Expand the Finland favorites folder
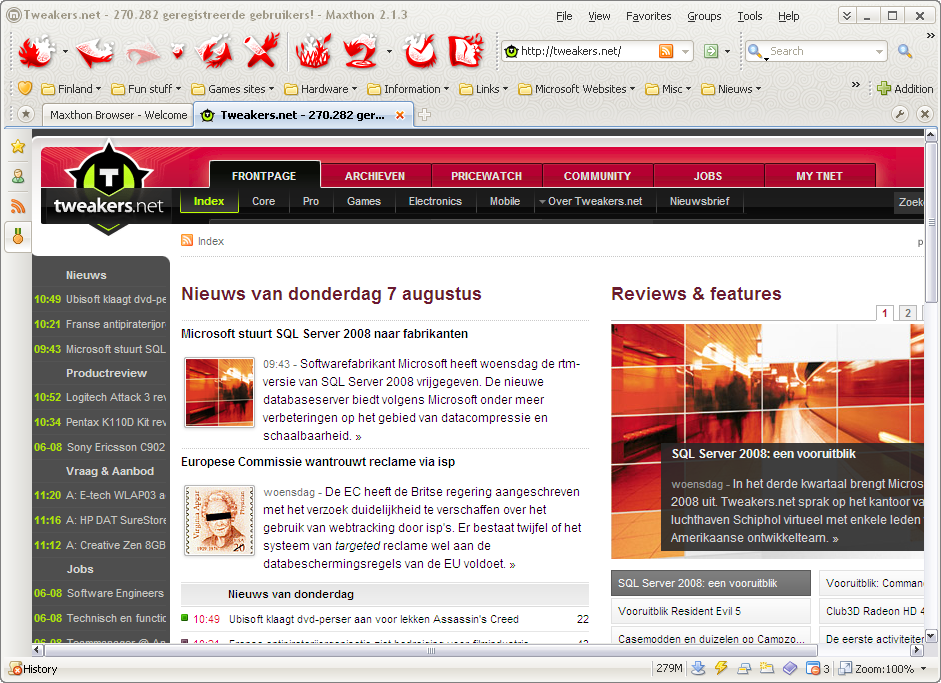Screen dimensions: 941x683 [x=71, y=89]
